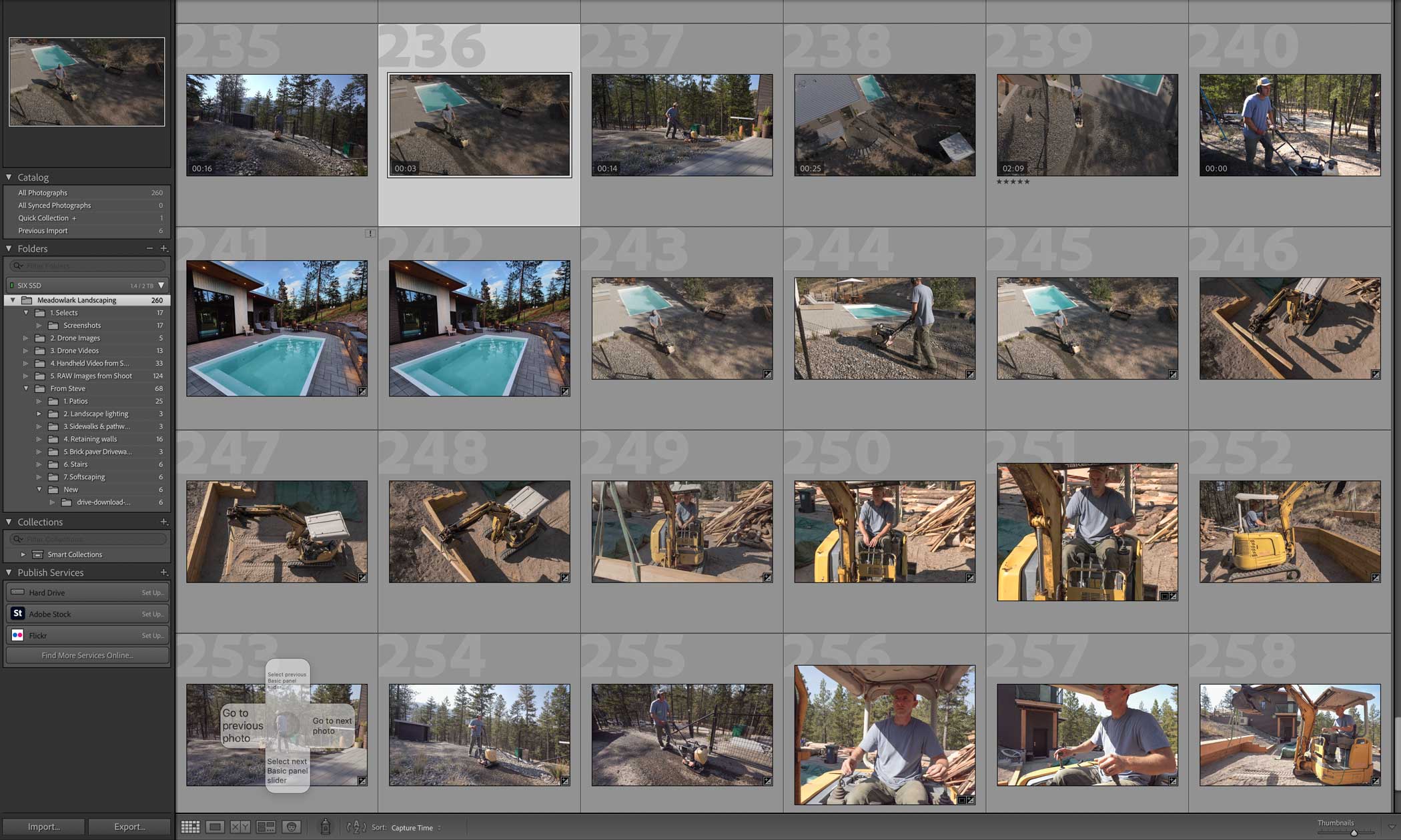The height and width of the screenshot is (840, 1401).
Task: Collapse the Collections panel
Action: point(9,522)
